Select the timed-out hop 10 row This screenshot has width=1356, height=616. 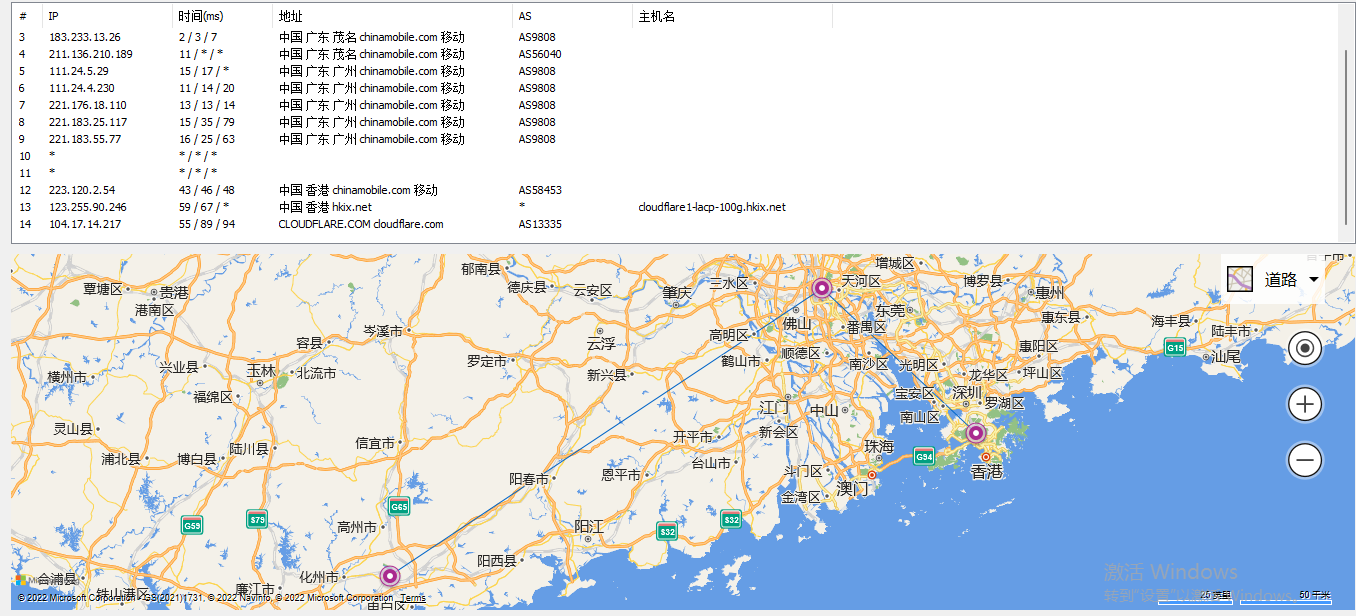click(675, 156)
